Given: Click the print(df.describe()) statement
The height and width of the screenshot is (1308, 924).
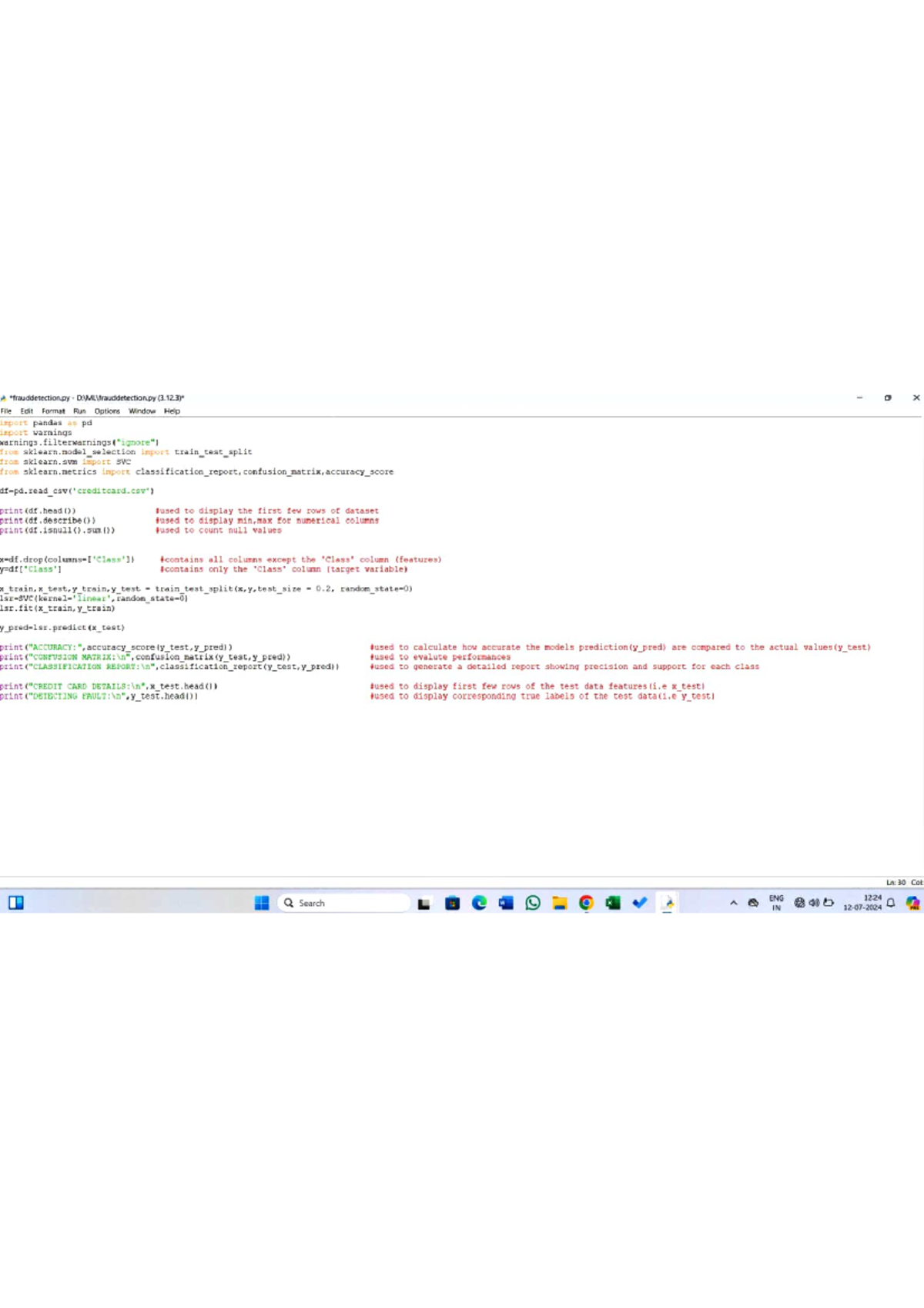Looking at the screenshot, I should pos(48,521).
